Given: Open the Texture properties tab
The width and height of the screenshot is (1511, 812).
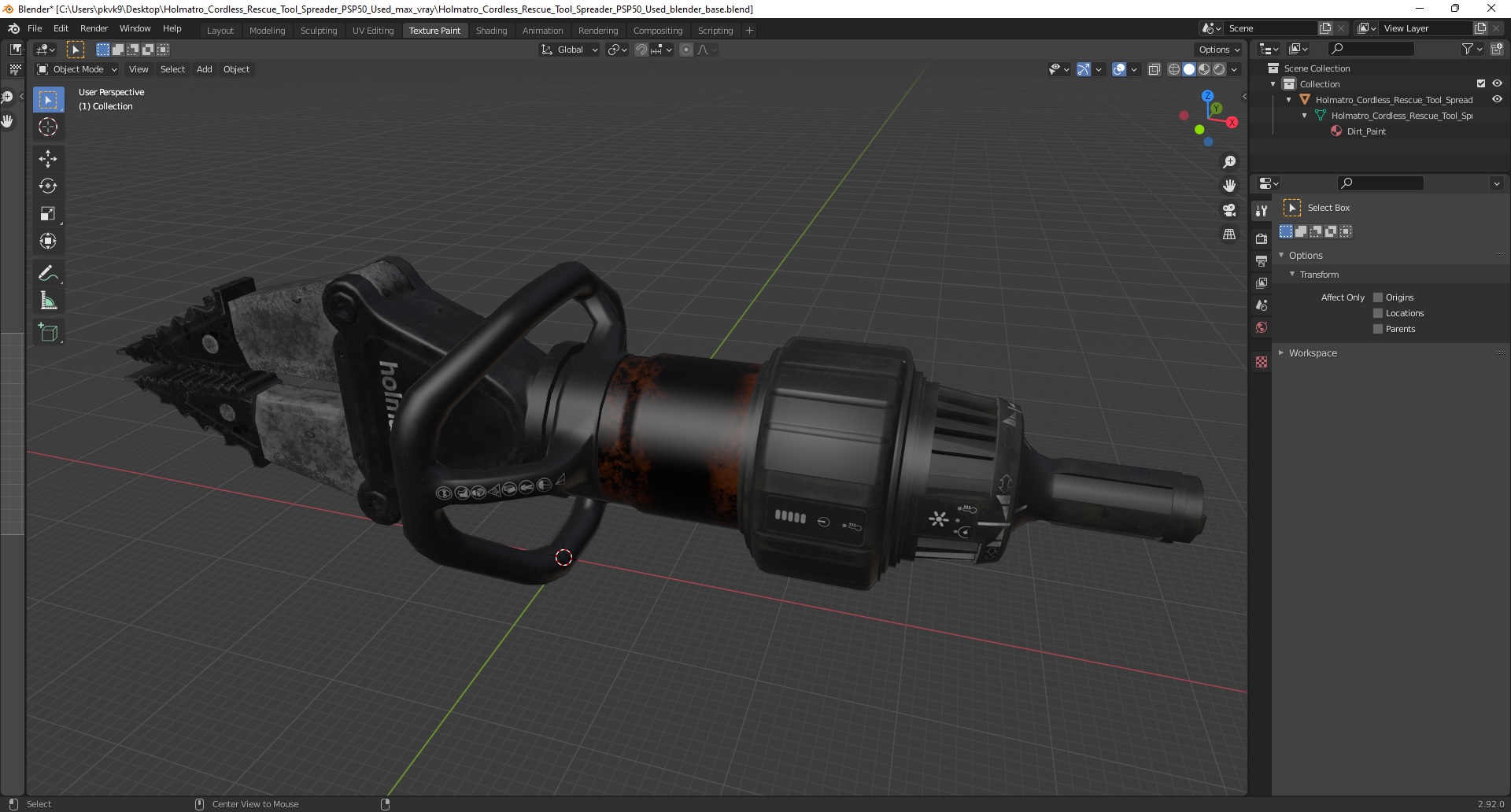Looking at the screenshot, I should 1262,362.
